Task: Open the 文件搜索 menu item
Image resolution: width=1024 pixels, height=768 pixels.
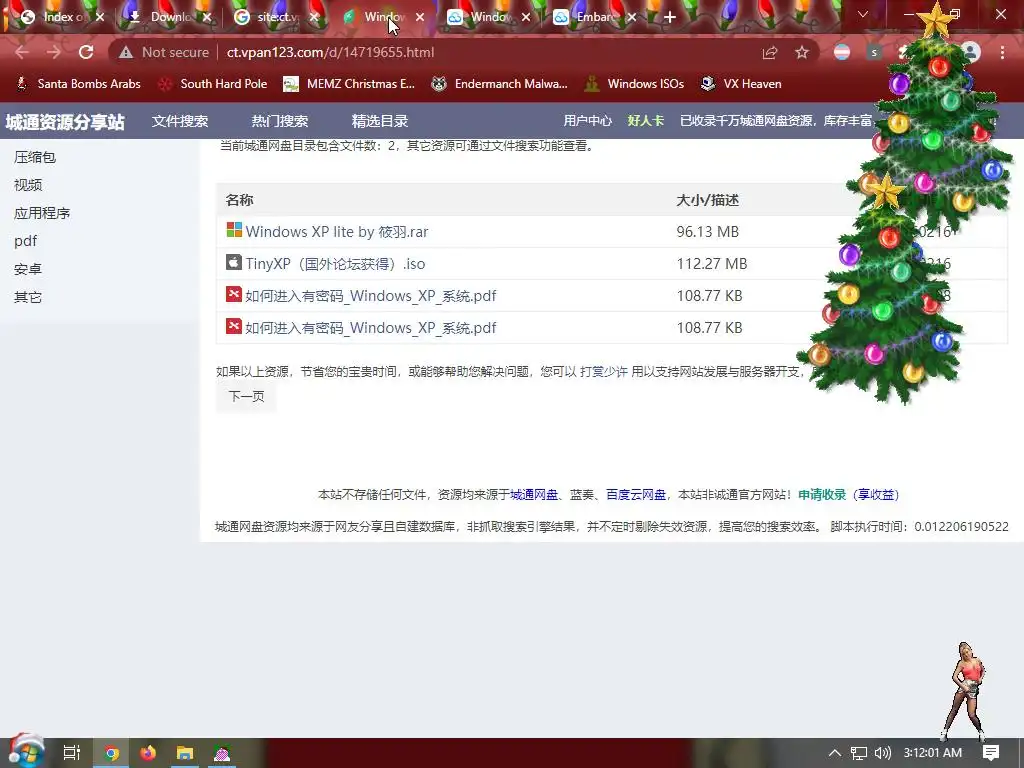Action: pos(180,121)
